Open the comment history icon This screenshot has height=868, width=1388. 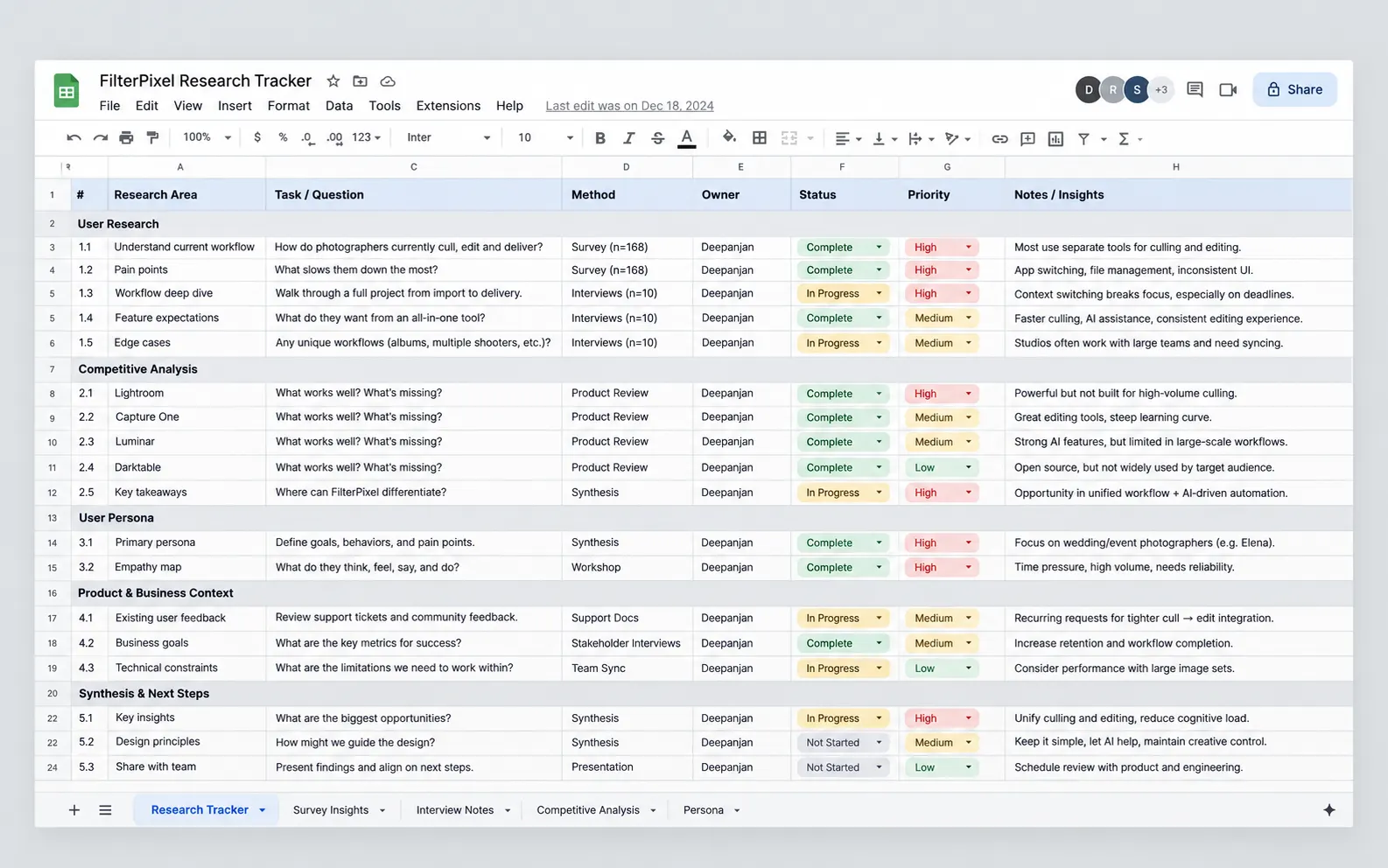(1195, 89)
